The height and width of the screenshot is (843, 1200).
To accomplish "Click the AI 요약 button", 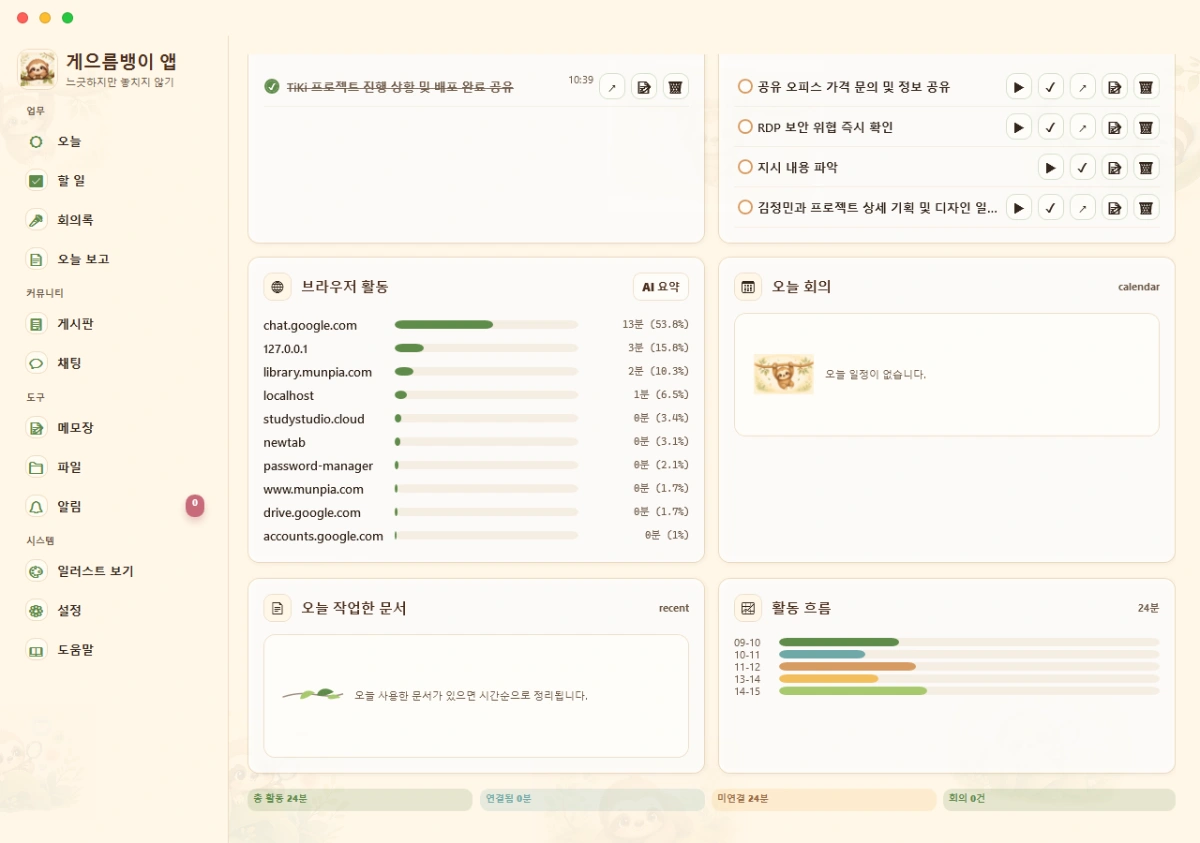I will 661,287.
